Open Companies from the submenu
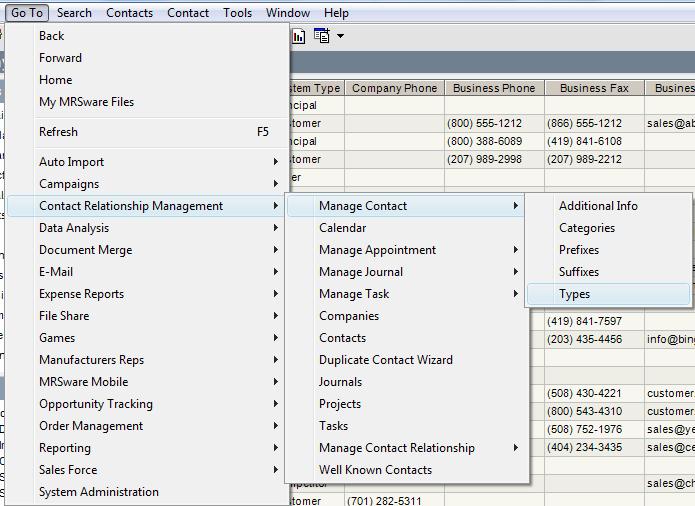Viewport: 695px width, 506px height. [x=406, y=316]
